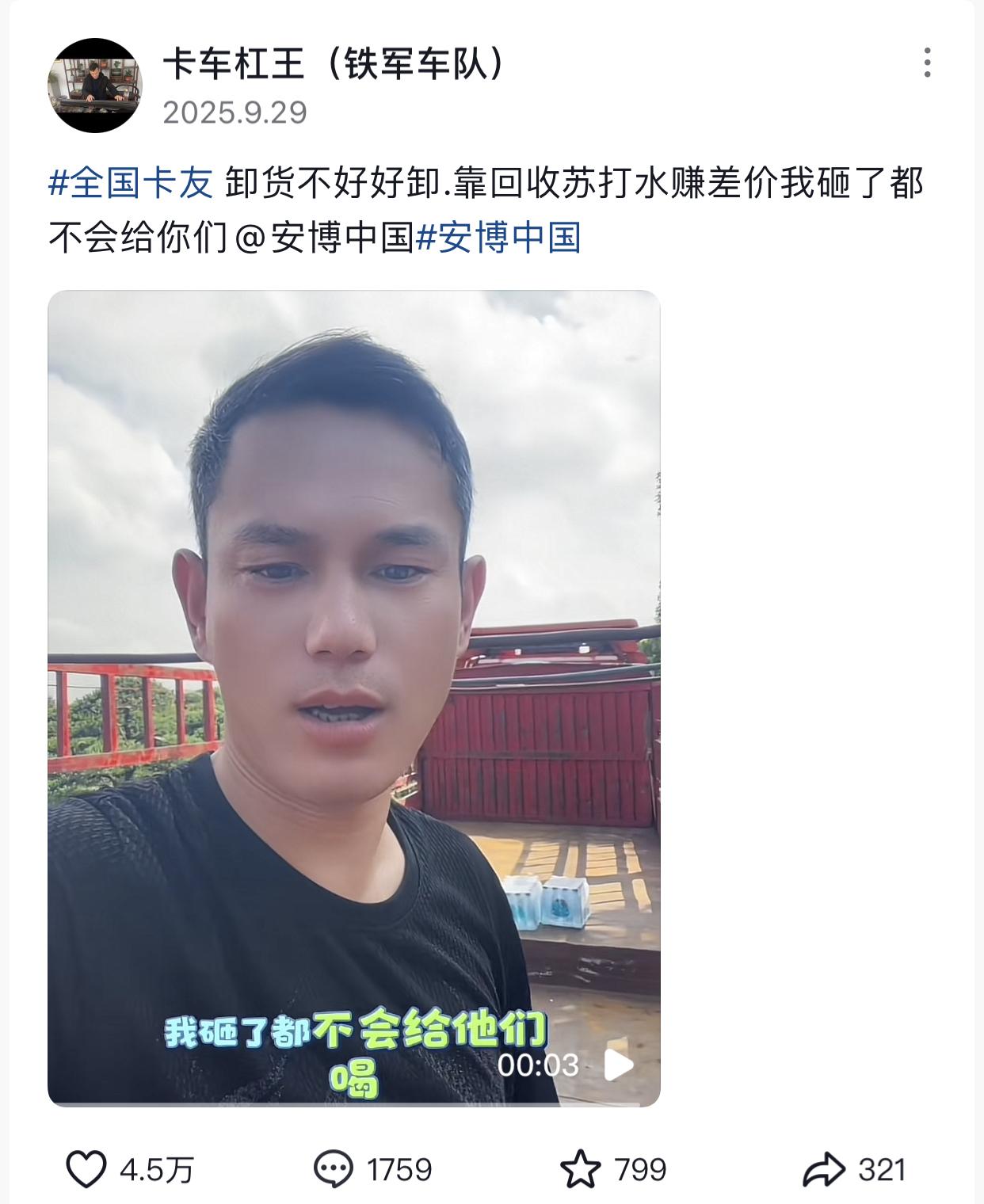Viewport: 984px width, 1204px height.
Task: Open the @安博中国 mention
Action: (324, 237)
